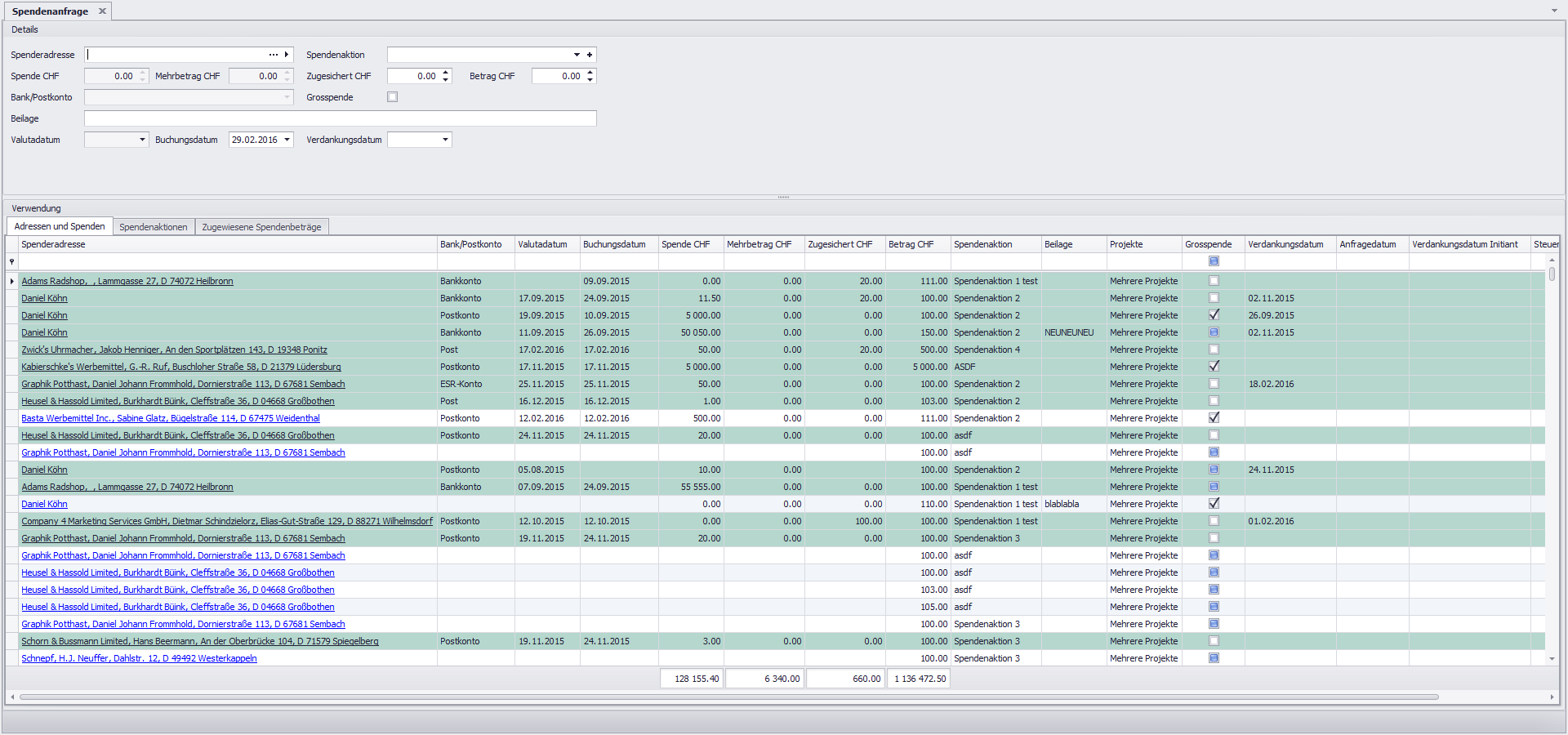Switch to the Spendenaktionen tab
Screen dimensions: 1568x735
pyautogui.click(x=154, y=227)
